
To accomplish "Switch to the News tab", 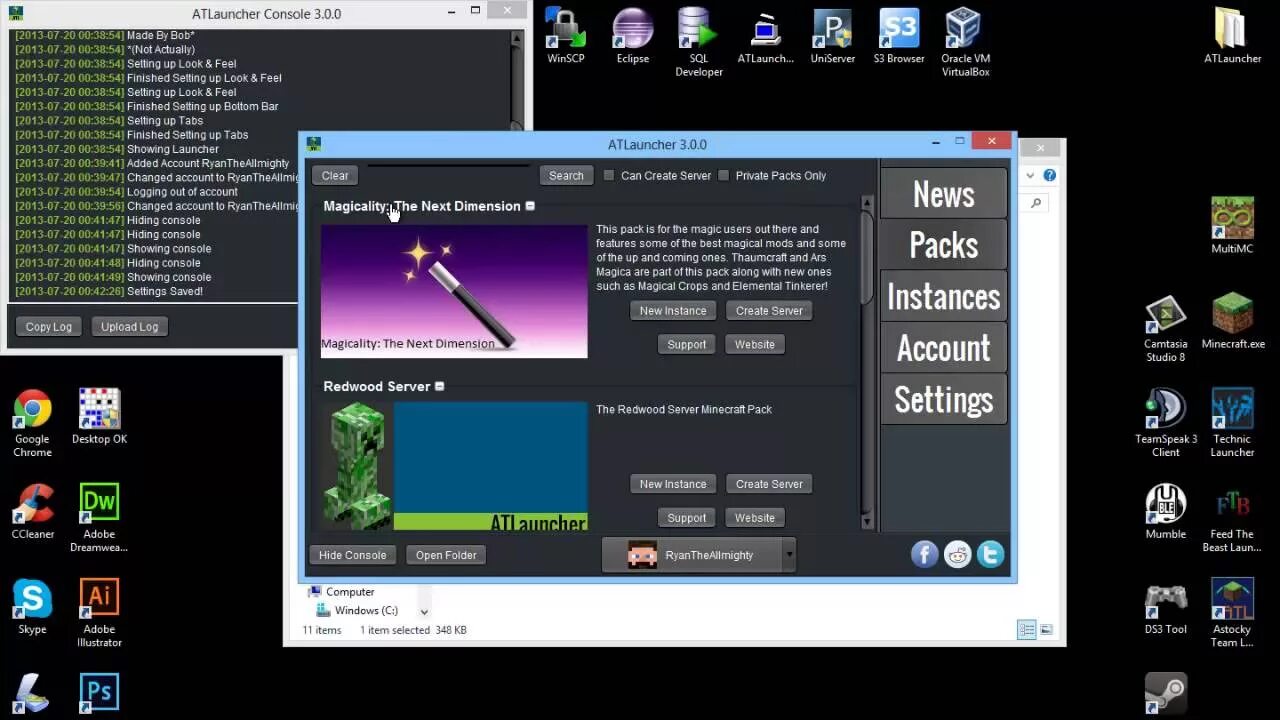I will (x=943, y=194).
